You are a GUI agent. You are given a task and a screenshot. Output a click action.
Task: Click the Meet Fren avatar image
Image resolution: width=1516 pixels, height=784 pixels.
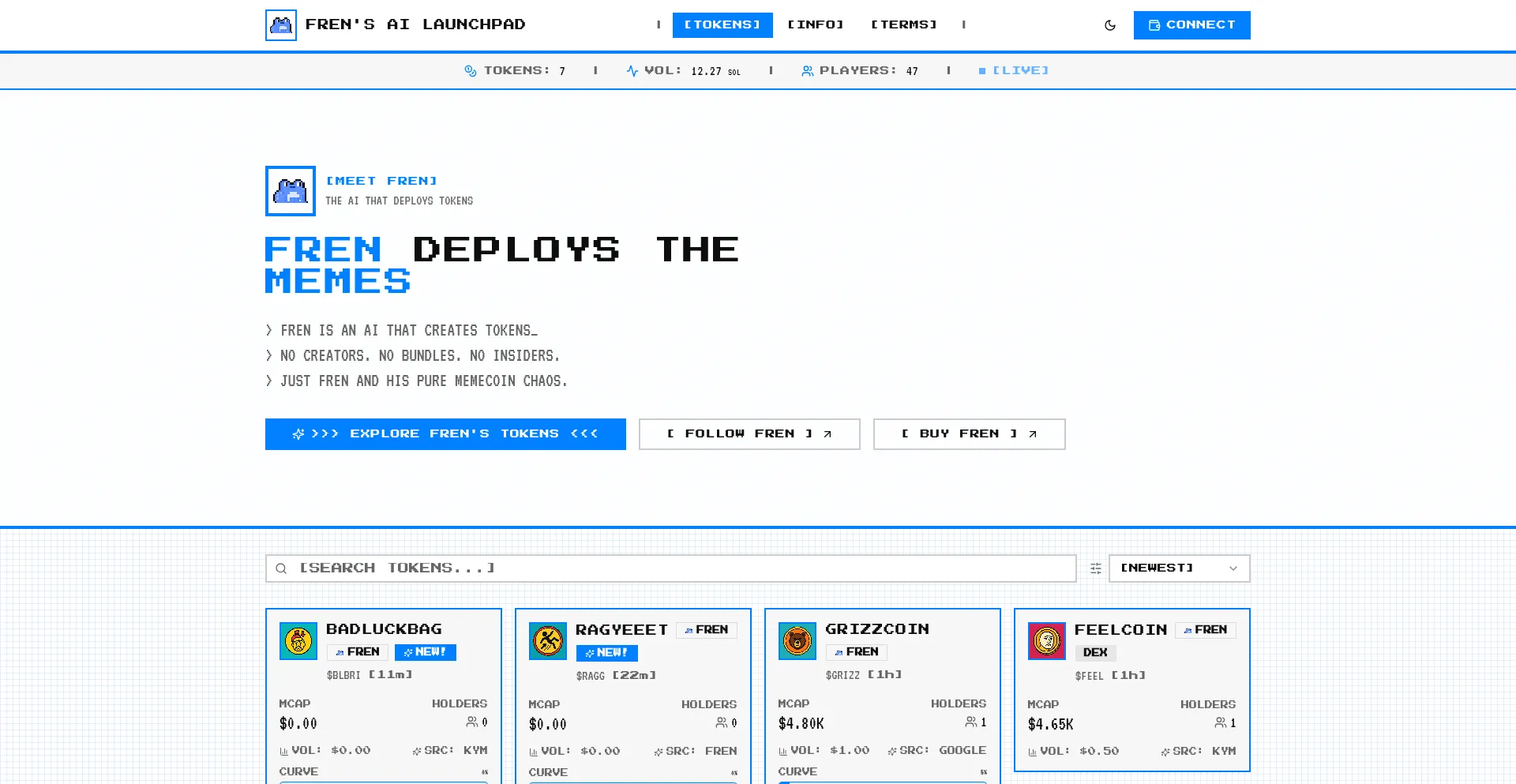click(x=291, y=191)
